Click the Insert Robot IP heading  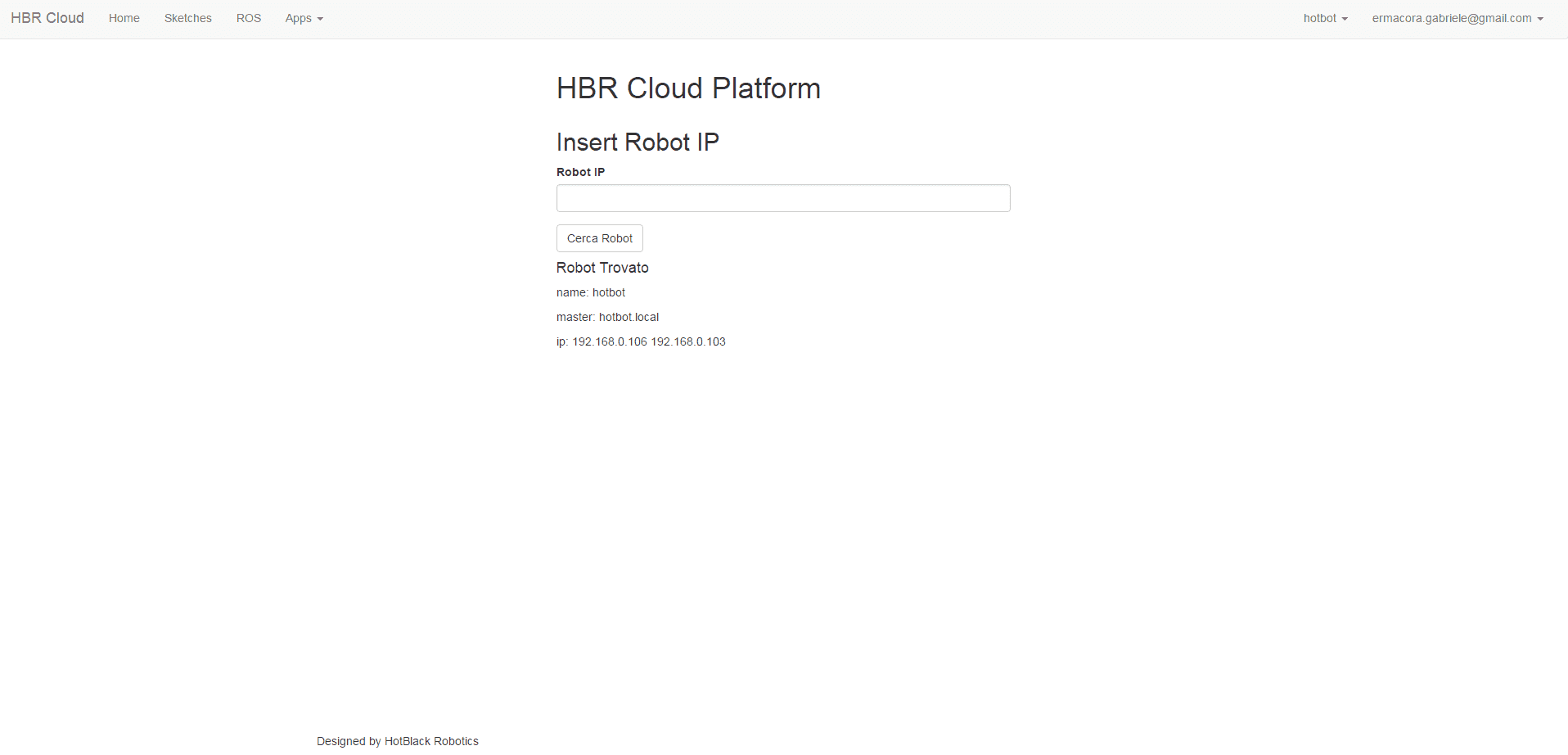[x=638, y=142]
